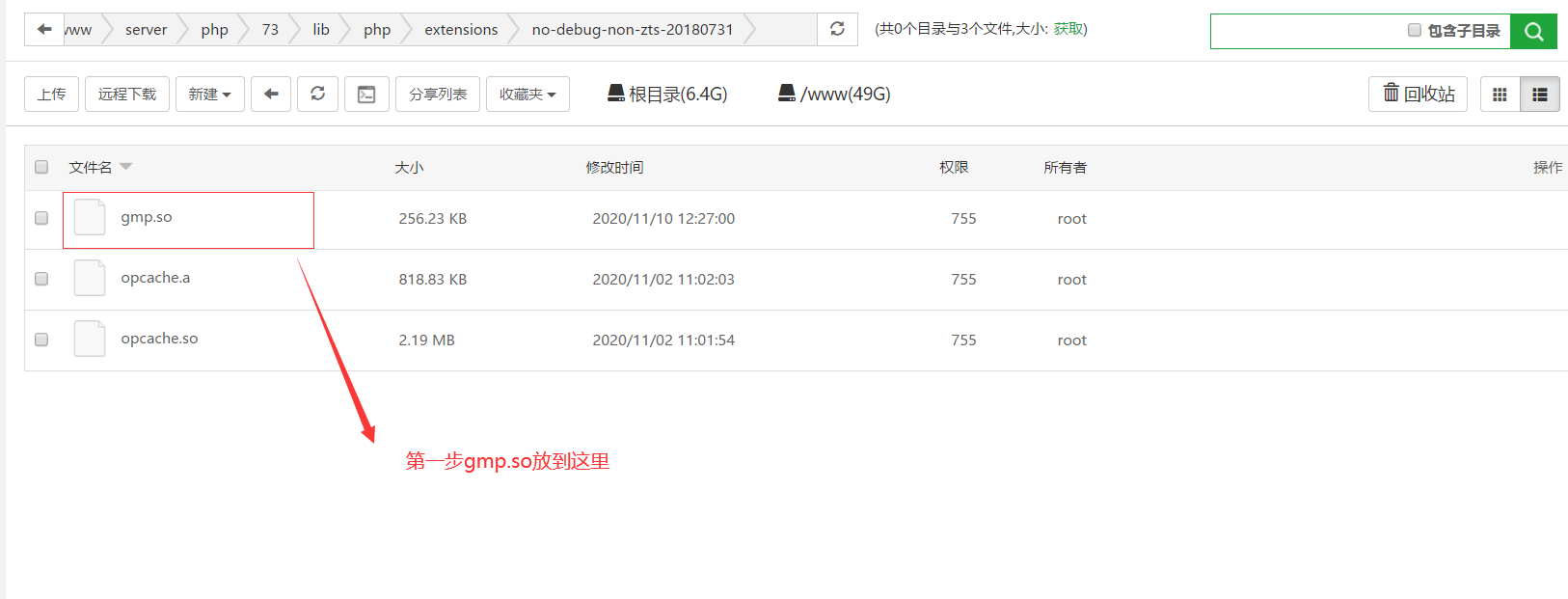Screen dimensions: 1568x599
Task: Toggle the select-all files checkbox
Action: pyautogui.click(x=41, y=167)
